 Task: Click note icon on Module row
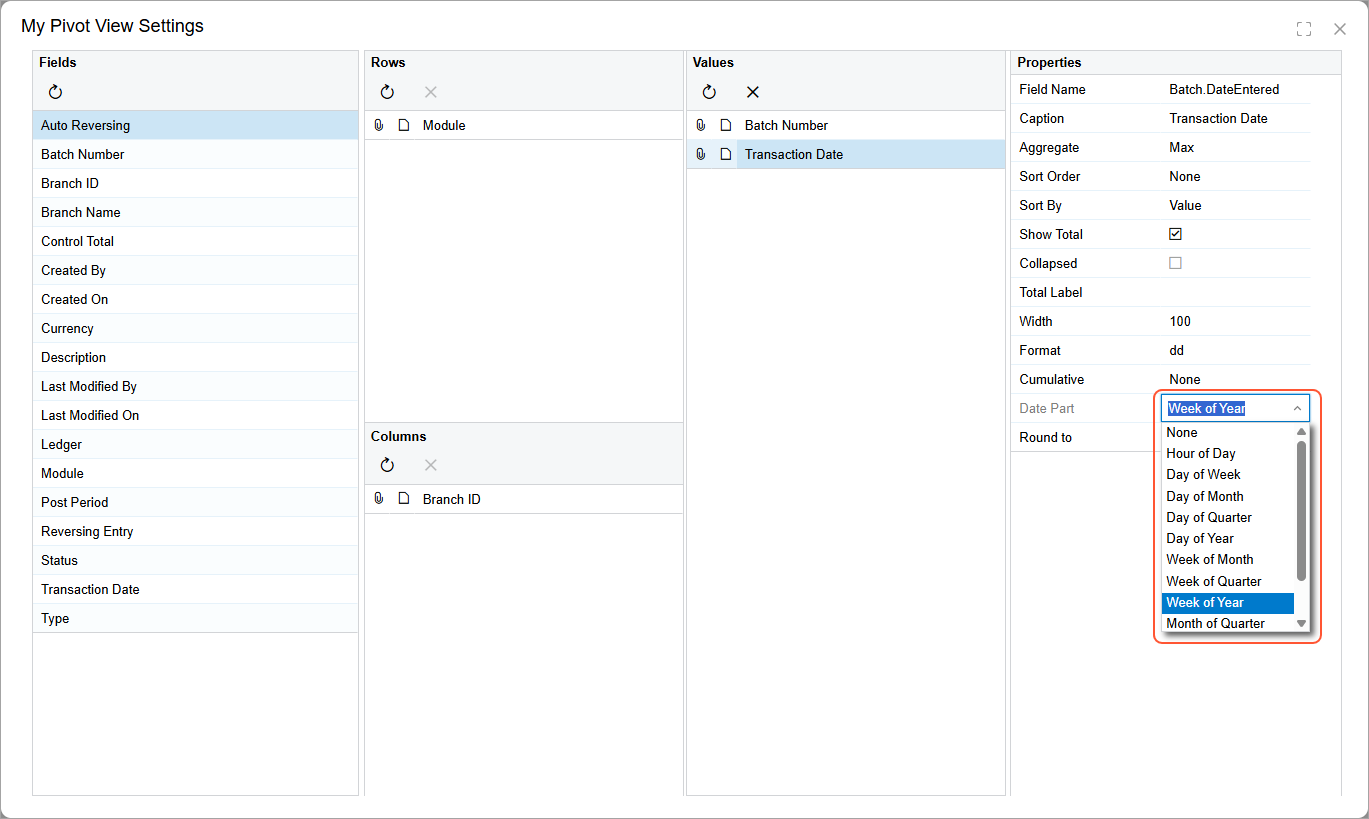pyautogui.click(x=404, y=125)
